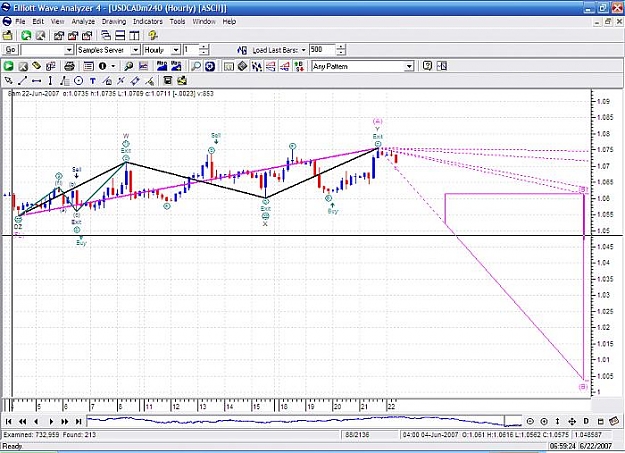This screenshot has width=625, height=453.
Task: Select the text label T tool
Action: click(x=92, y=81)
